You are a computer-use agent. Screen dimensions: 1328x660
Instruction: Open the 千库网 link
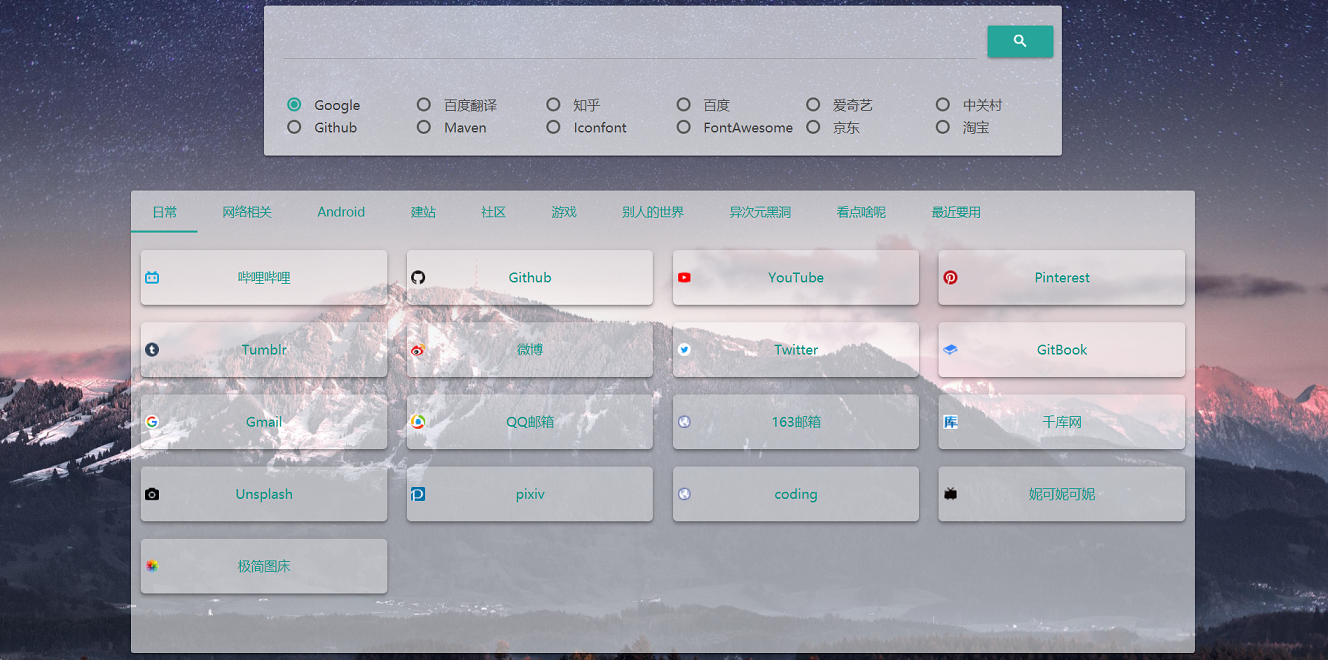coord(1062,421)
